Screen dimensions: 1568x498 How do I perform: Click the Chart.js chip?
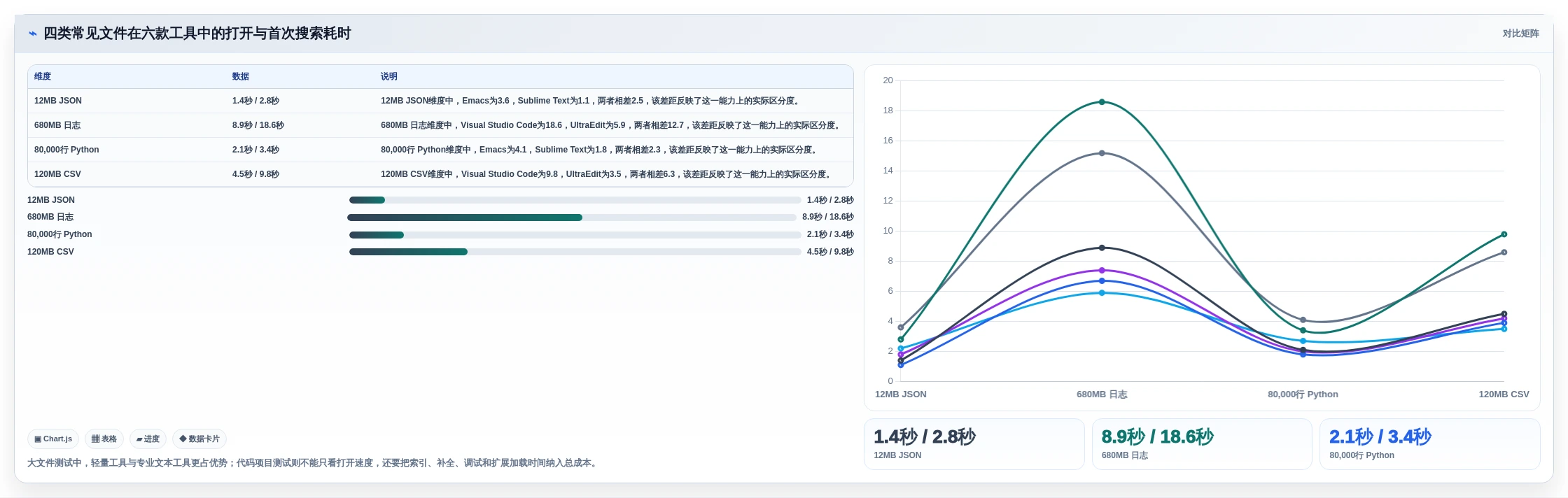53,439
